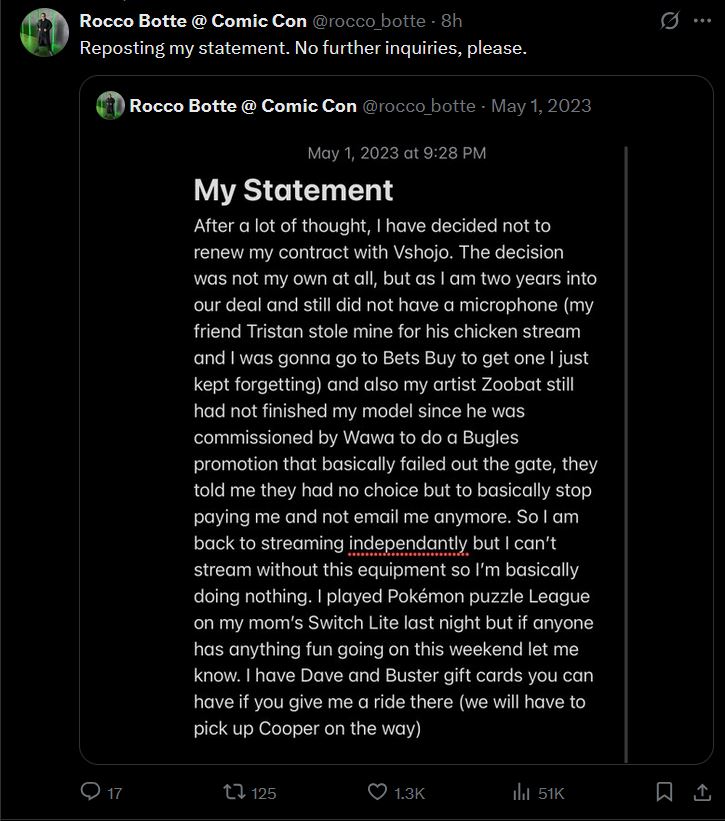The height and width of the screenshot is (821, 725).
Task: Click the Reposting my statement tweet text
Action: (302, 47)
